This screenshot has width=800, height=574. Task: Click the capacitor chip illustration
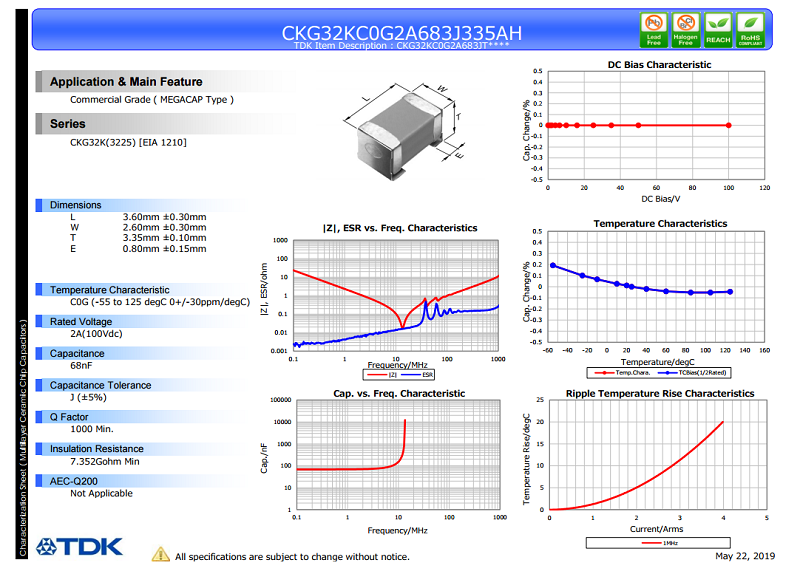[403, 131]
